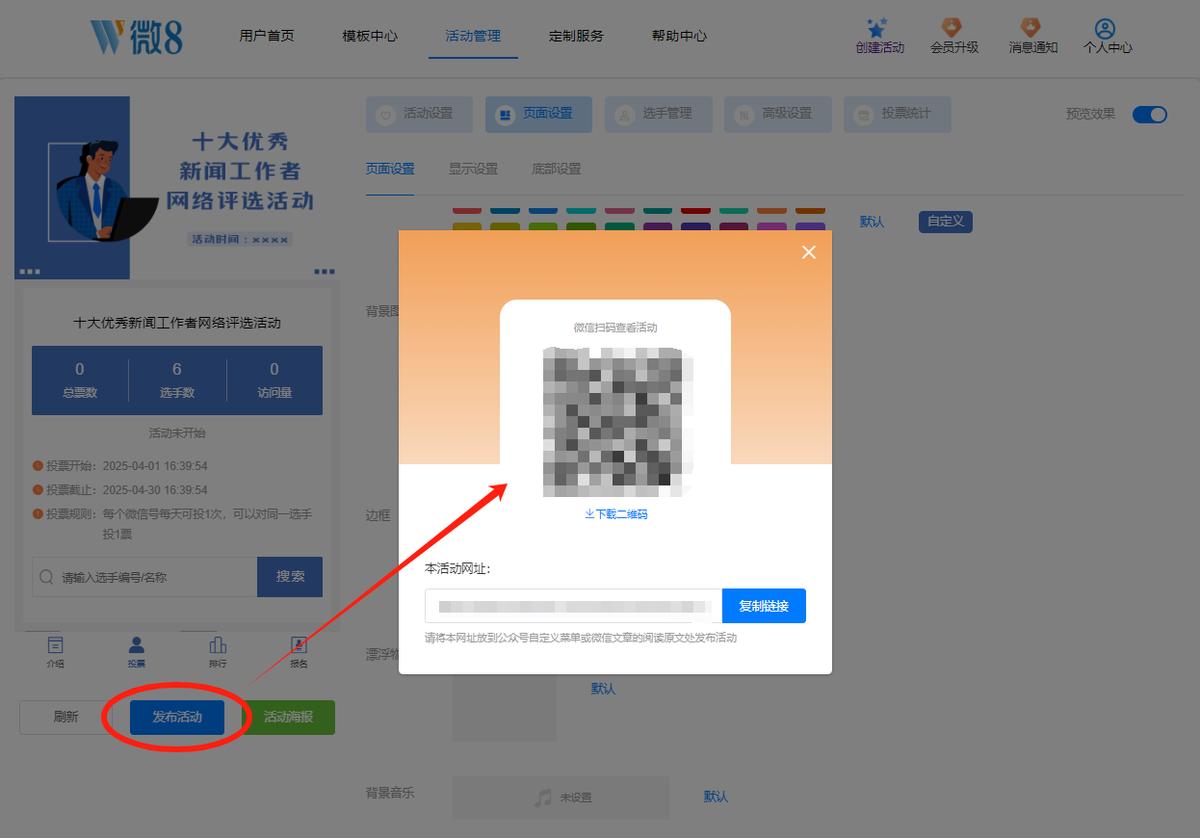The image size is (1200, 838).
Task: Click the green 活动海报 button
Action: pyautogui.click(x=288, y=717)
